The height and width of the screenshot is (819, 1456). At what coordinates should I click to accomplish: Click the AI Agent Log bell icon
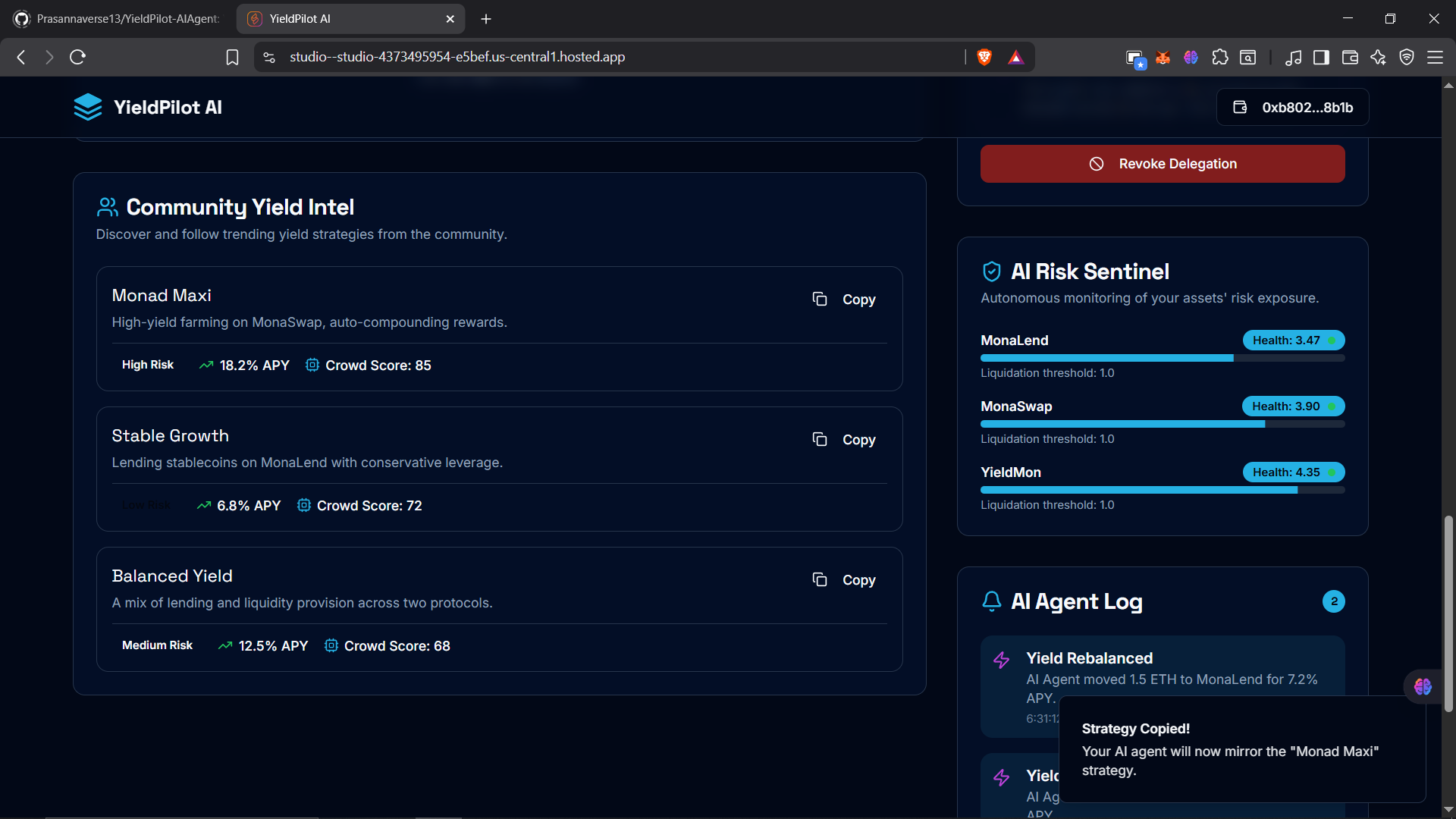pyautogui.click(x=991, y=601)
